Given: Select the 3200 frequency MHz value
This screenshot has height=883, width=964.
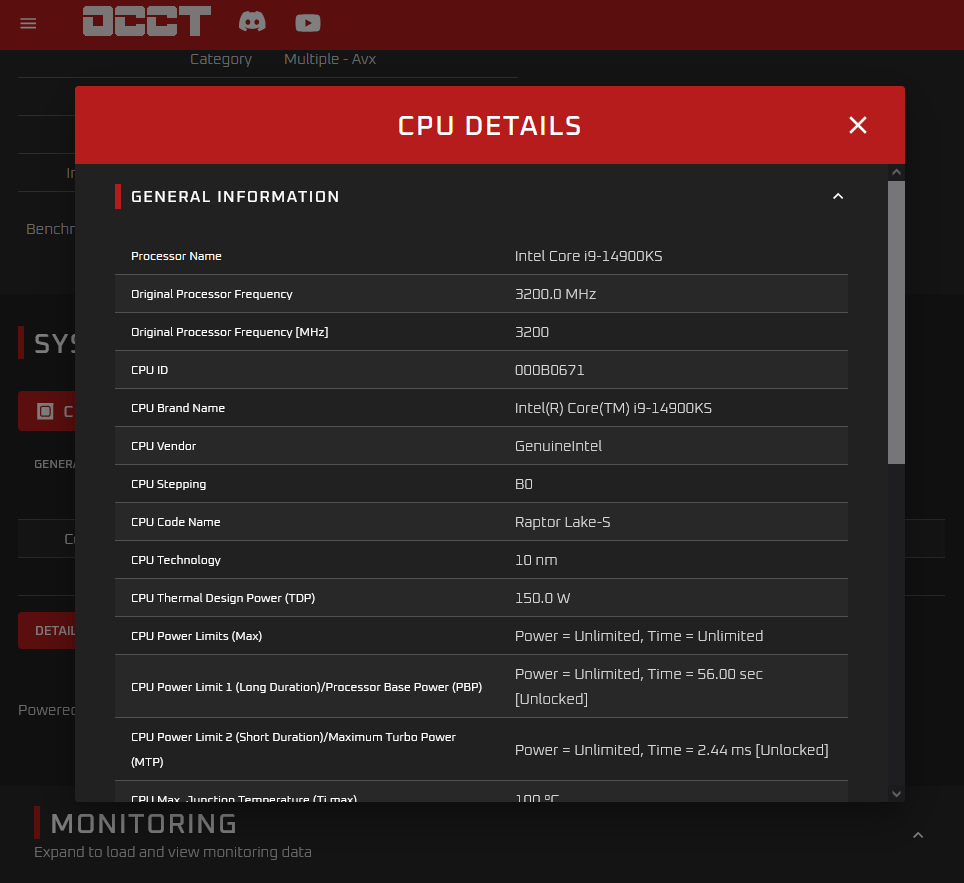Looking at the screenshot, I should coord(532,332).
